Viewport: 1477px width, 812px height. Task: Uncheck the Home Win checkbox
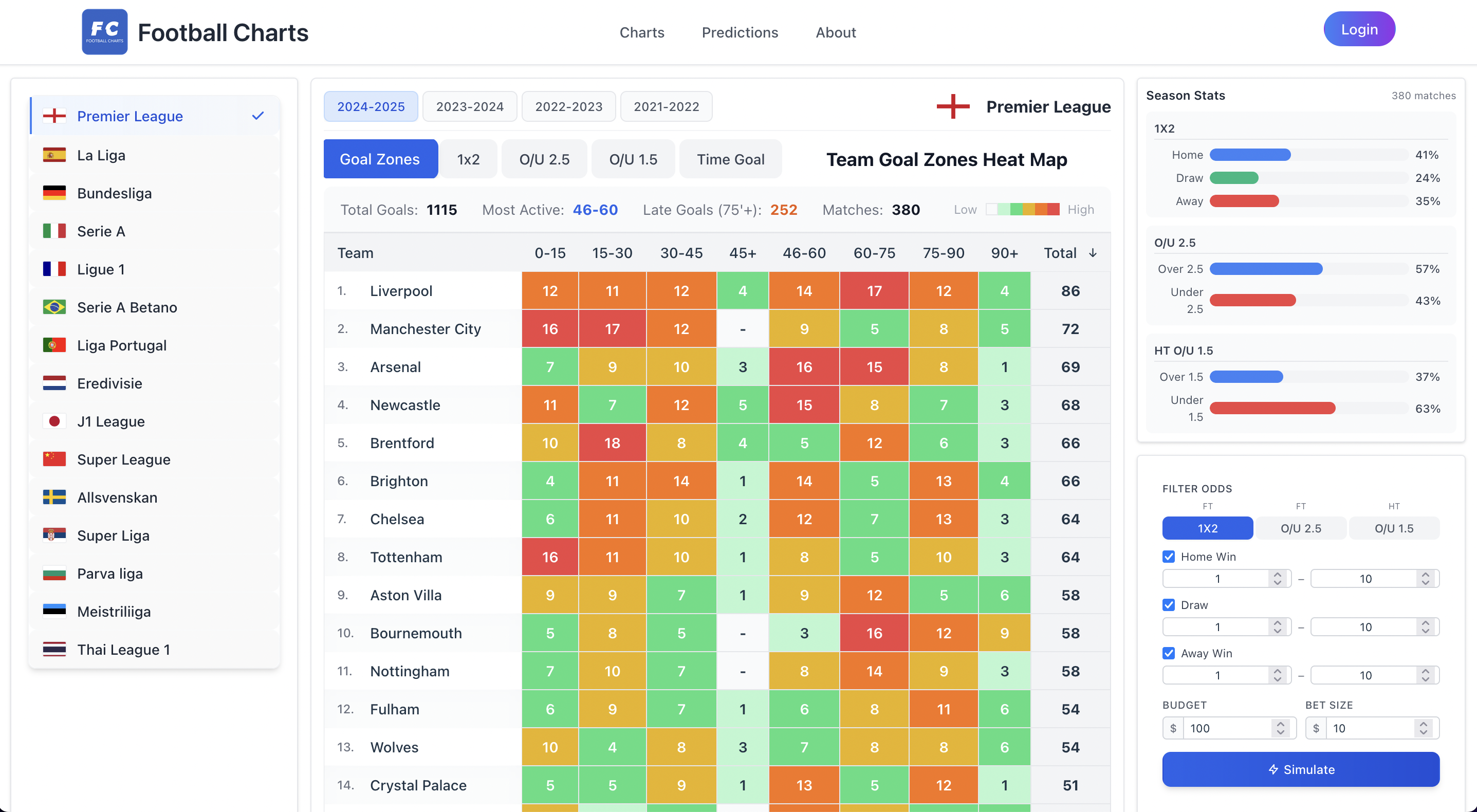[x=1169, y=556]
